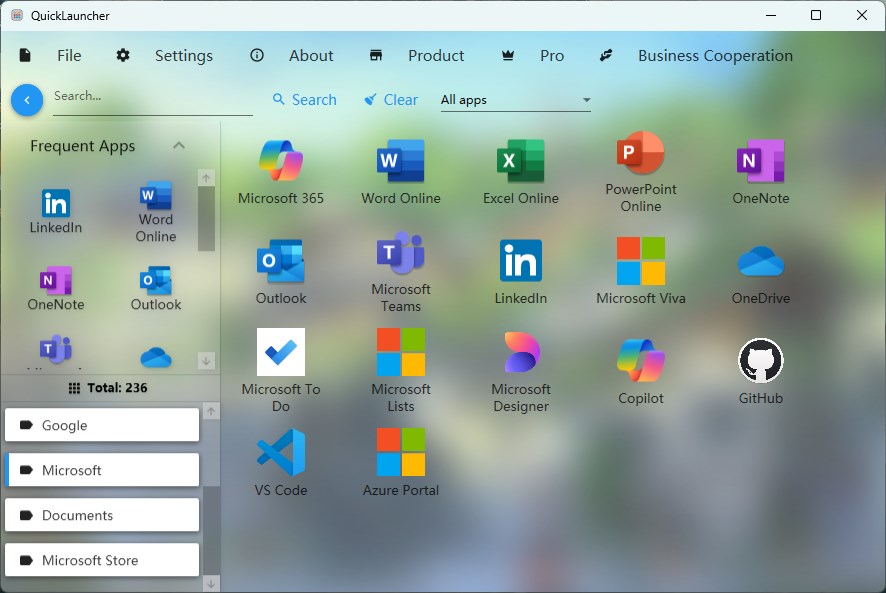Open Business Cooperation menu
886x593 pixels.
pos(696,55)
